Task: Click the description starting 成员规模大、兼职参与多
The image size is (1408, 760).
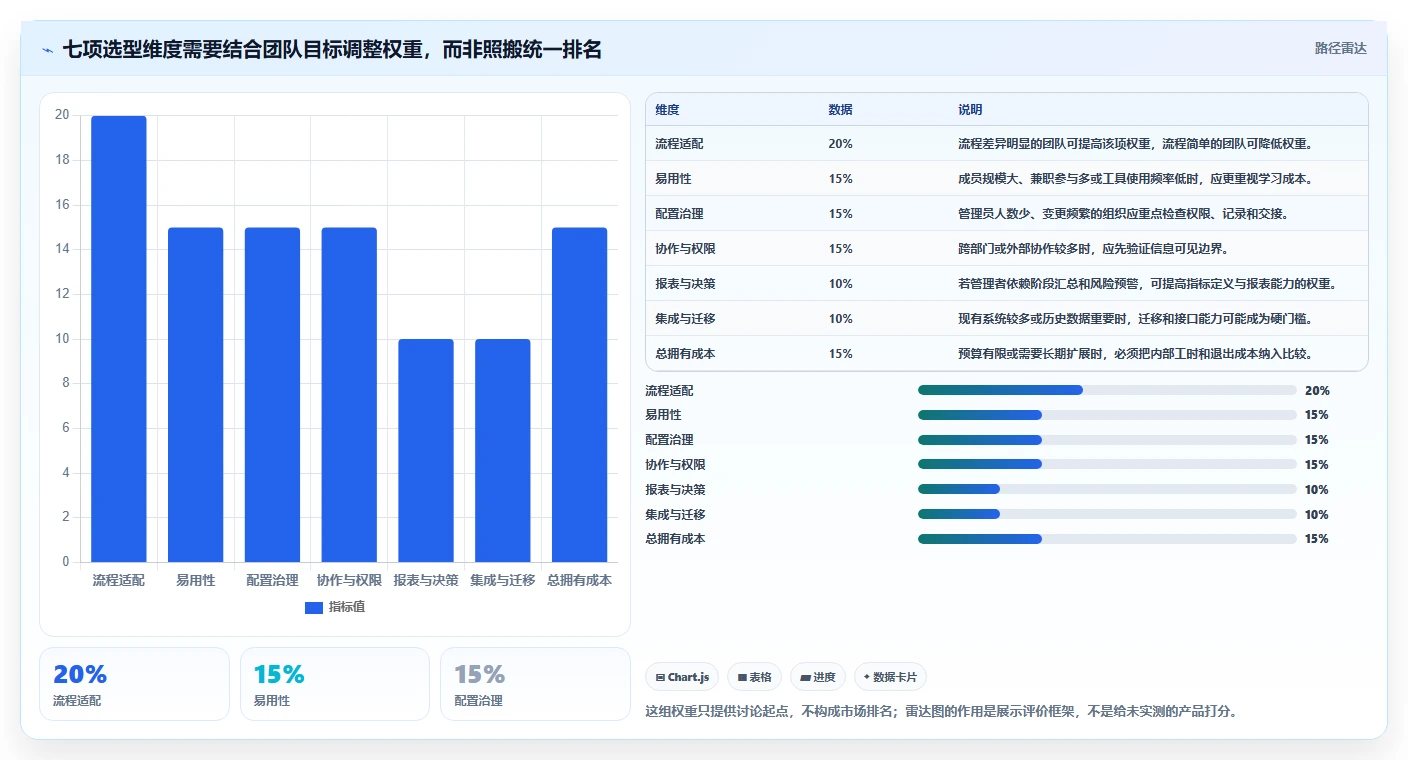Action: pyautogui.click(x=1135, y=179)
